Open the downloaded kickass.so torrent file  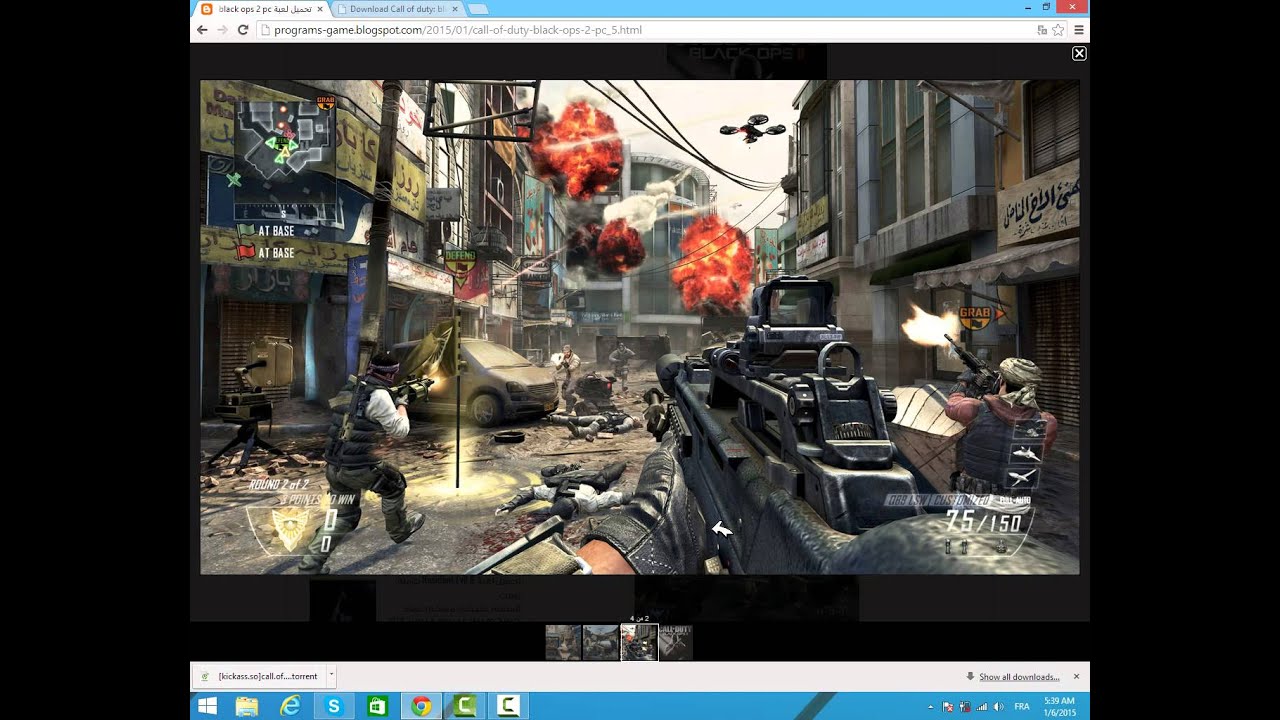click(x=260, y=676)
